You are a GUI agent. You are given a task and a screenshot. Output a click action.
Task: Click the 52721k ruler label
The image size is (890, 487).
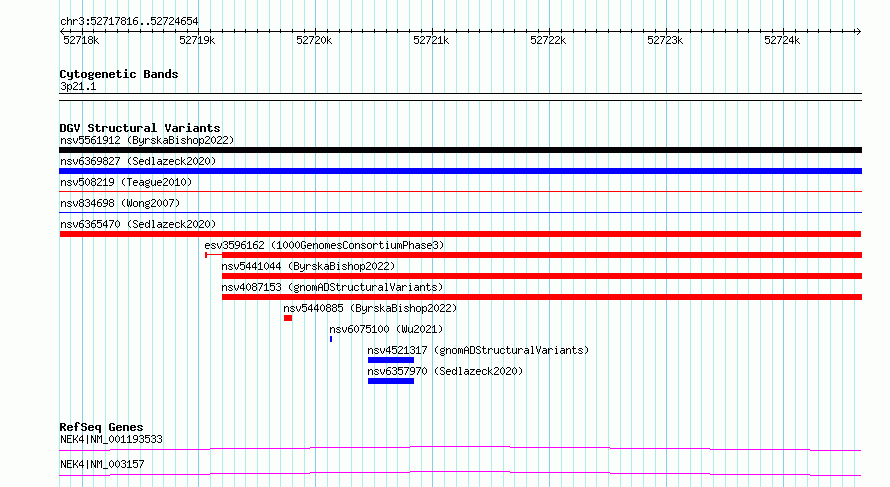click(x=431, y=40)
